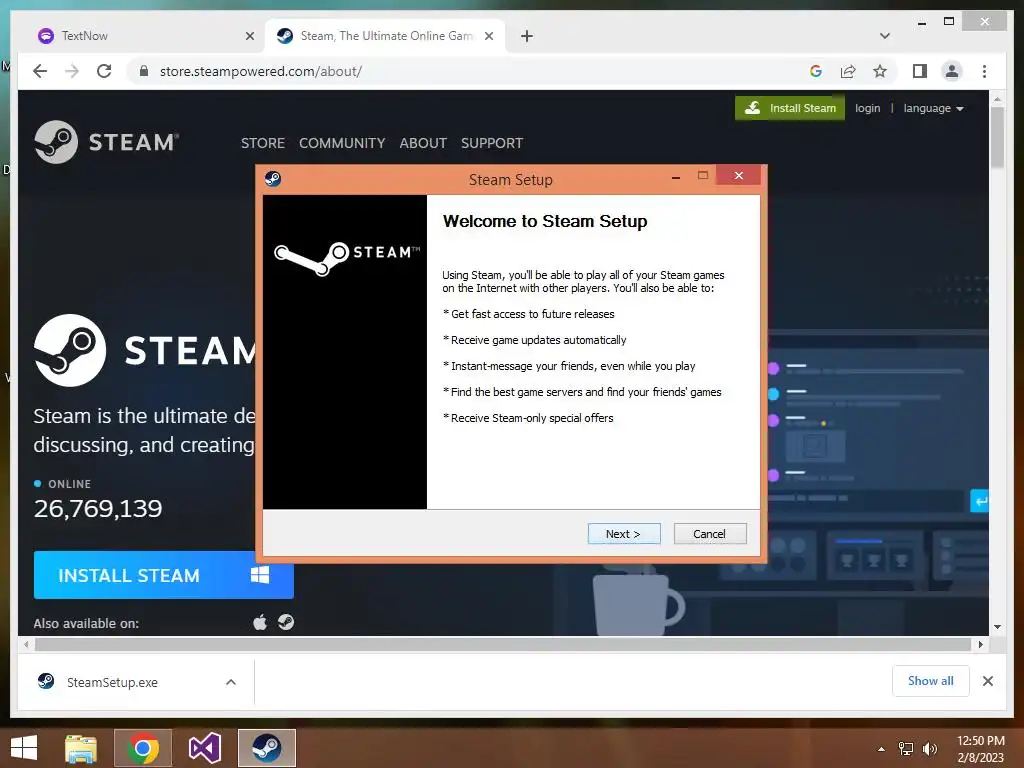Open SteamSetup.exe from download bar
Screen dimensions: 1024x768
[112, 682]
